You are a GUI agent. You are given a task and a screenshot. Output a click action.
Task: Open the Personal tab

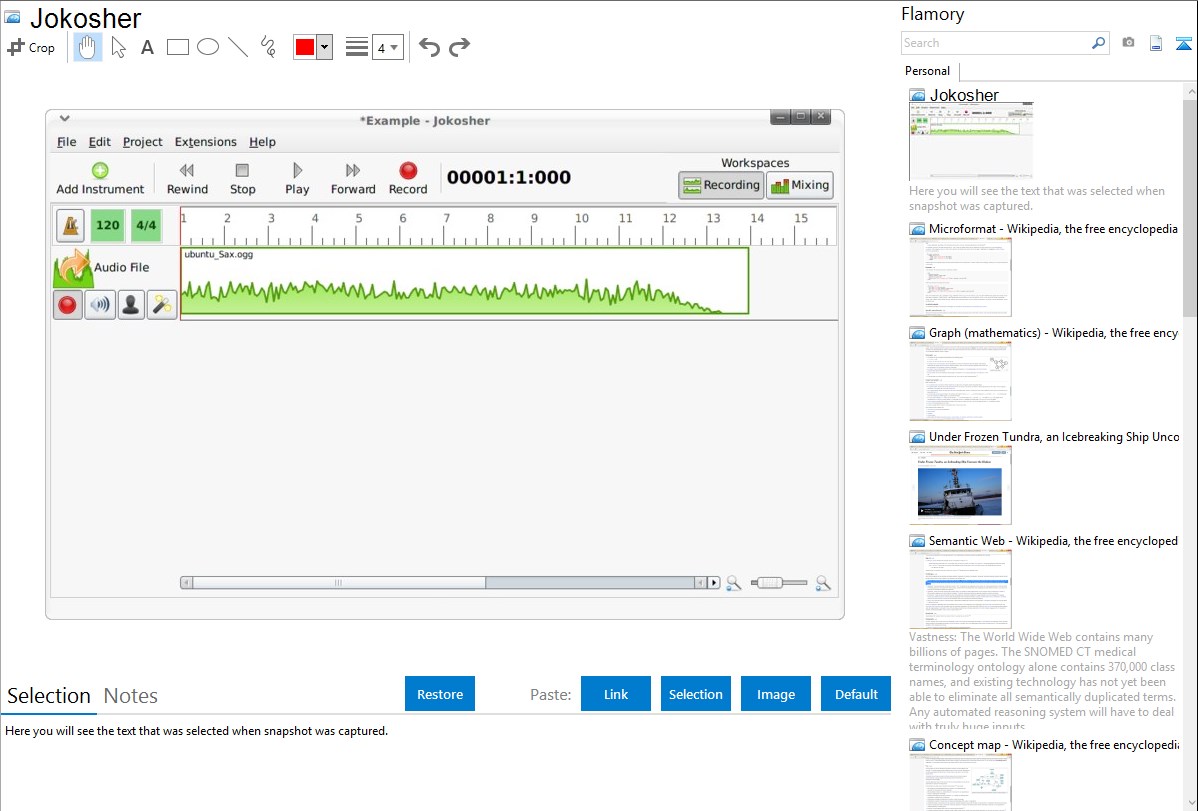coord(927,71)
